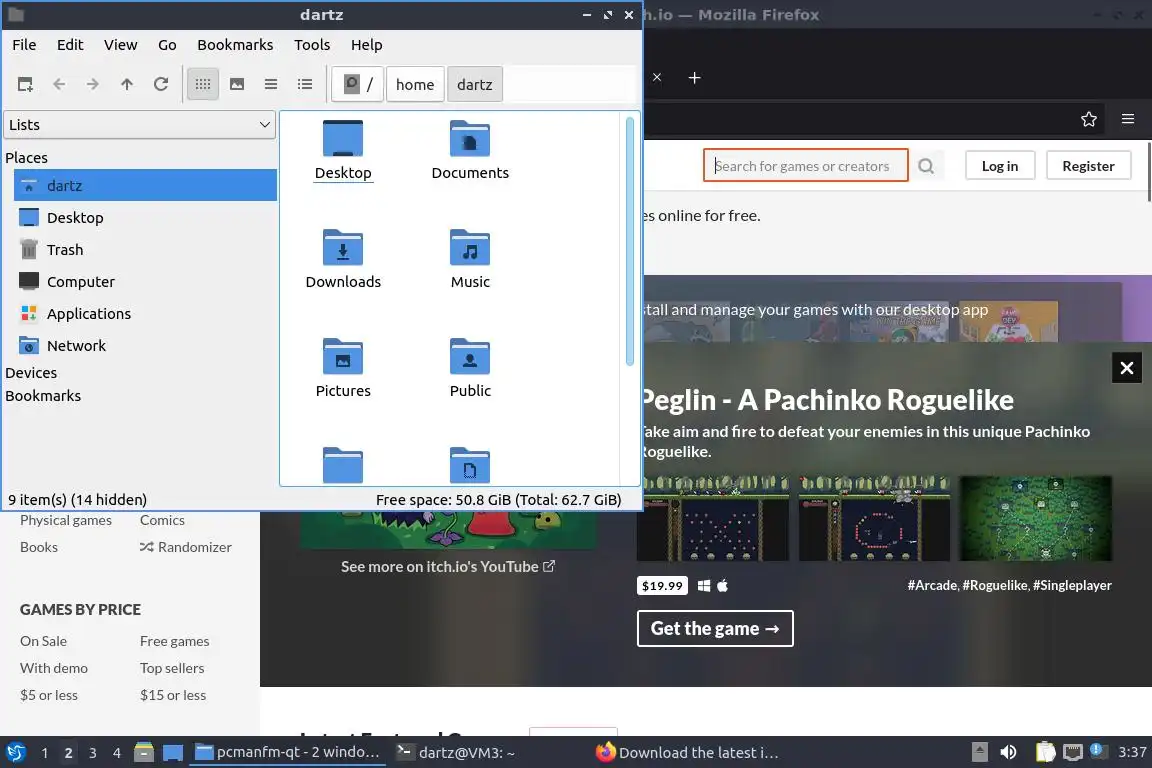Click show desktop icon in taskbar

tap(173, 753)
